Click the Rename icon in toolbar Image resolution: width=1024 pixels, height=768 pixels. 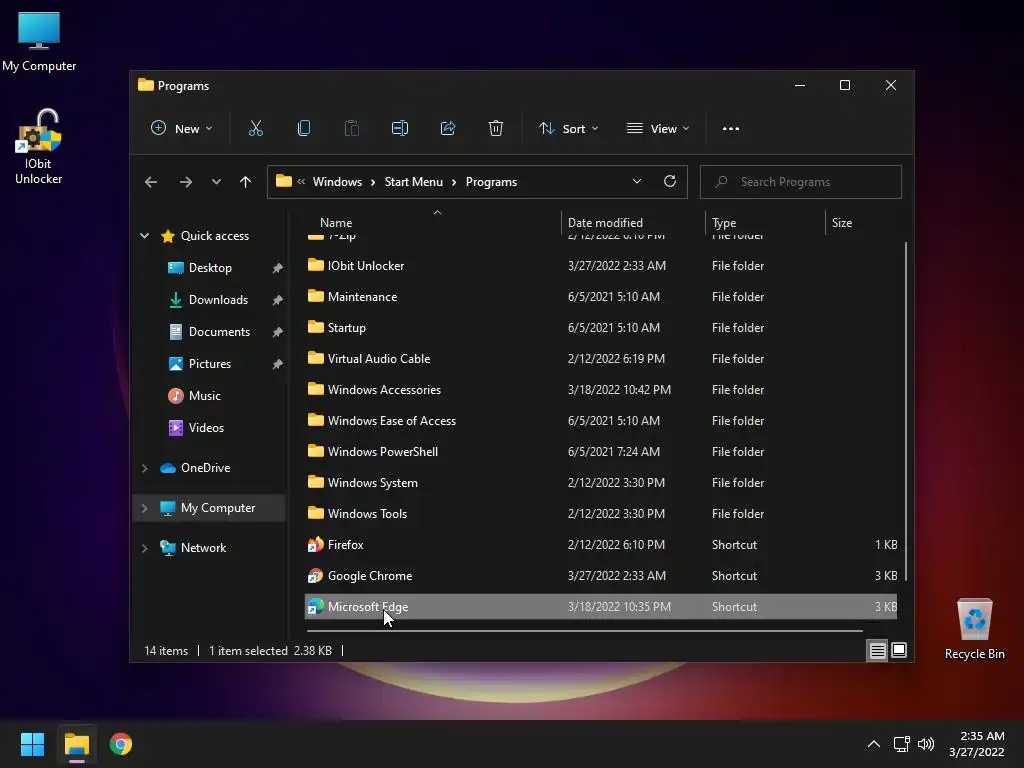pyautogui.click(x=400, y=129)
